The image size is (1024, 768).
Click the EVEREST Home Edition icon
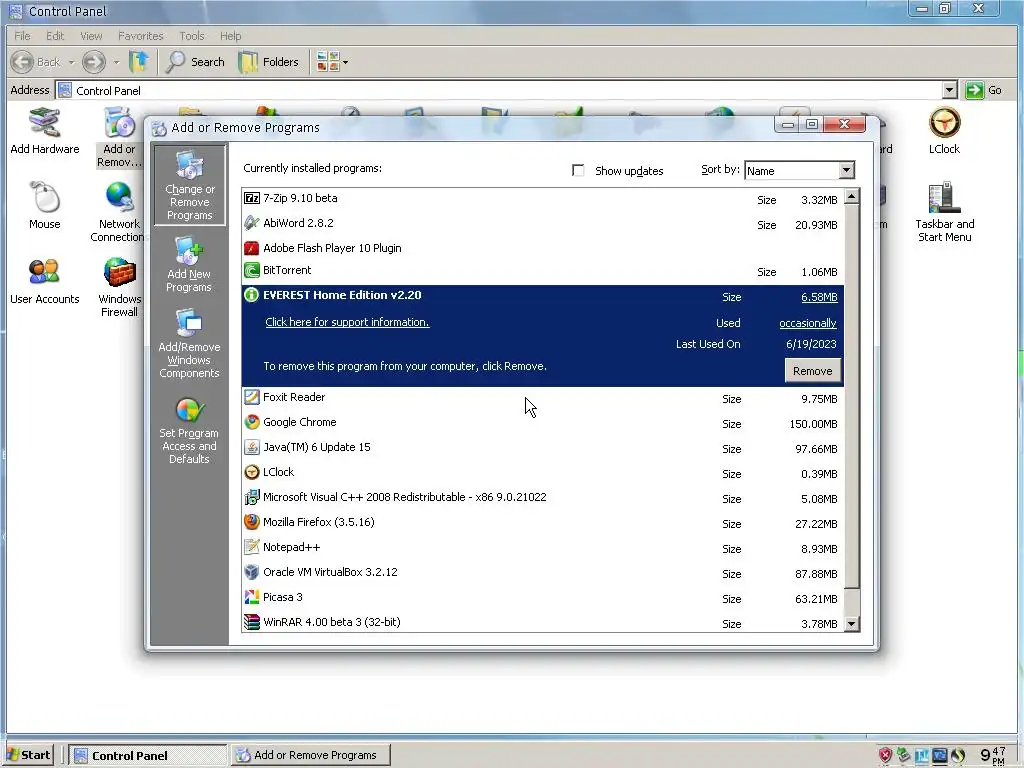pos(251,295)
